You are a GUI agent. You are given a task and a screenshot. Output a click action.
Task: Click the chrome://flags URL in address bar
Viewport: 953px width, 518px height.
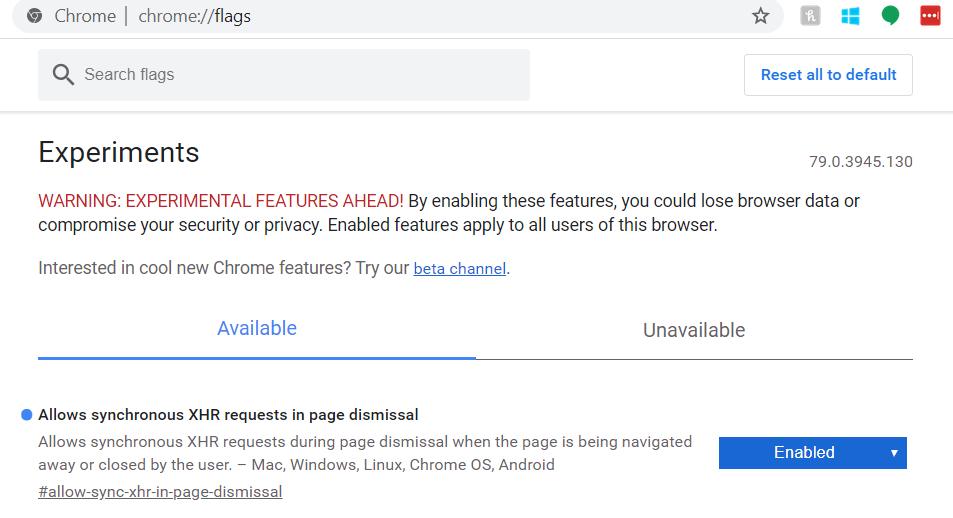(x=194, y=16)
